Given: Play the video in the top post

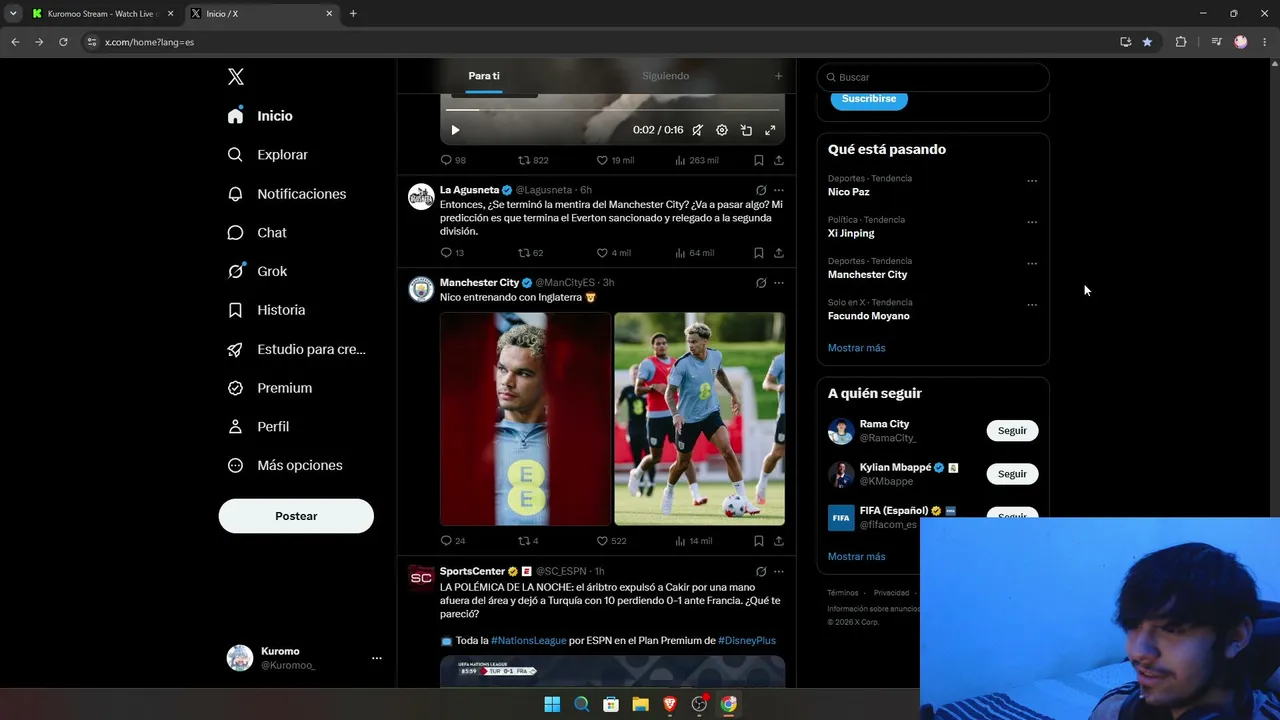Looking at the screenshot, I should (455, 130).
